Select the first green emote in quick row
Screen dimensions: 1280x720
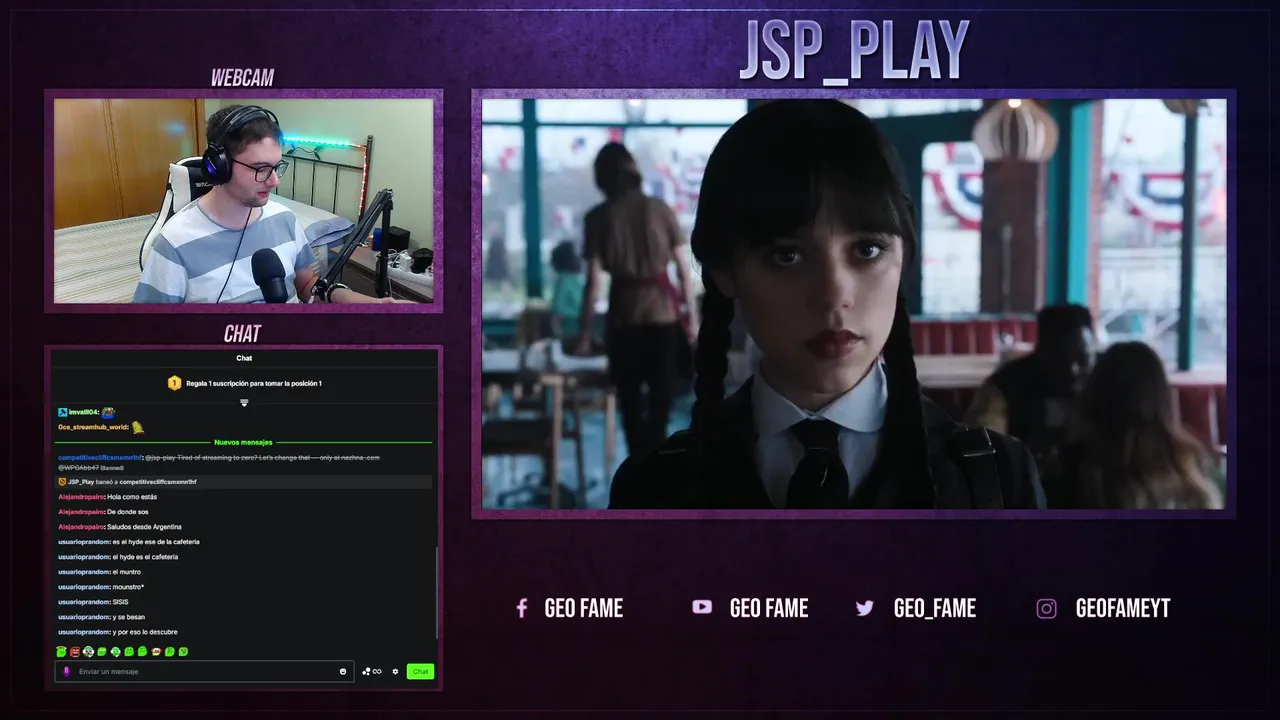tap(61, 652)
